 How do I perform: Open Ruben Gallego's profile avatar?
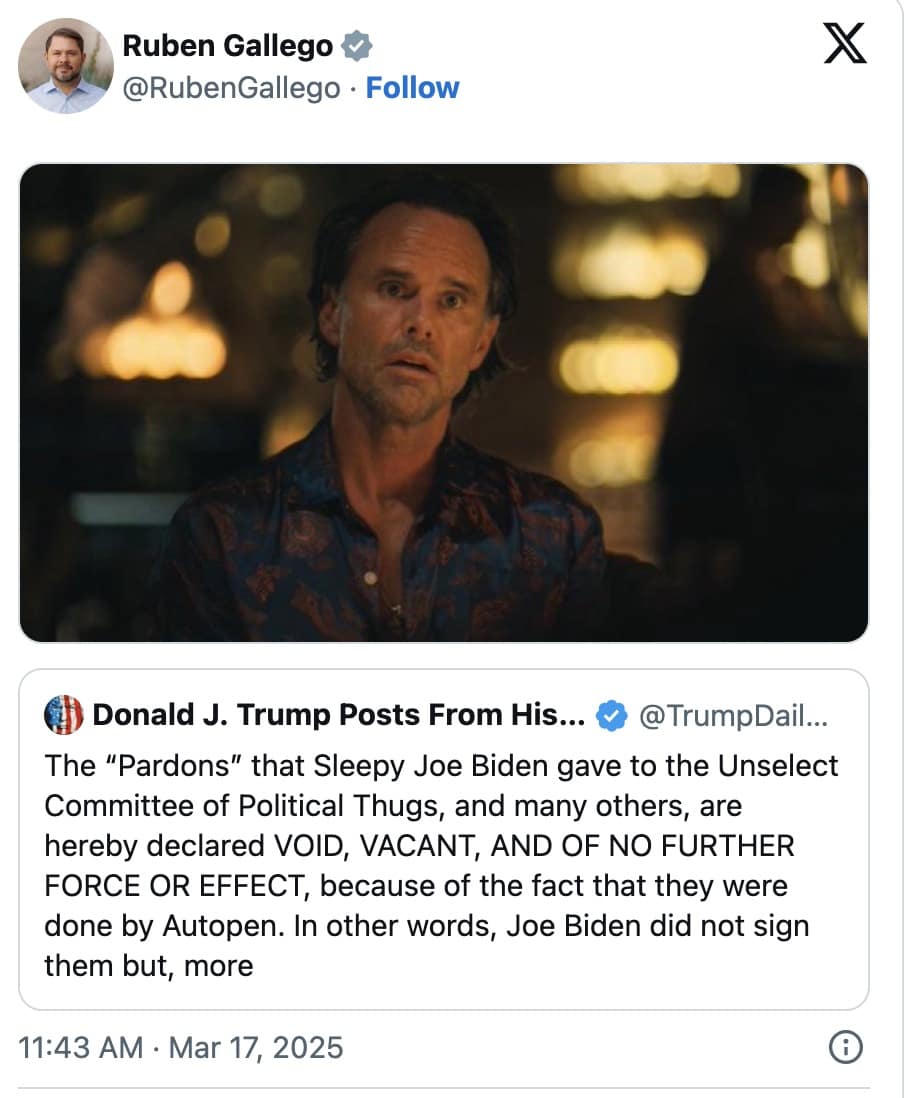(66, 66)
